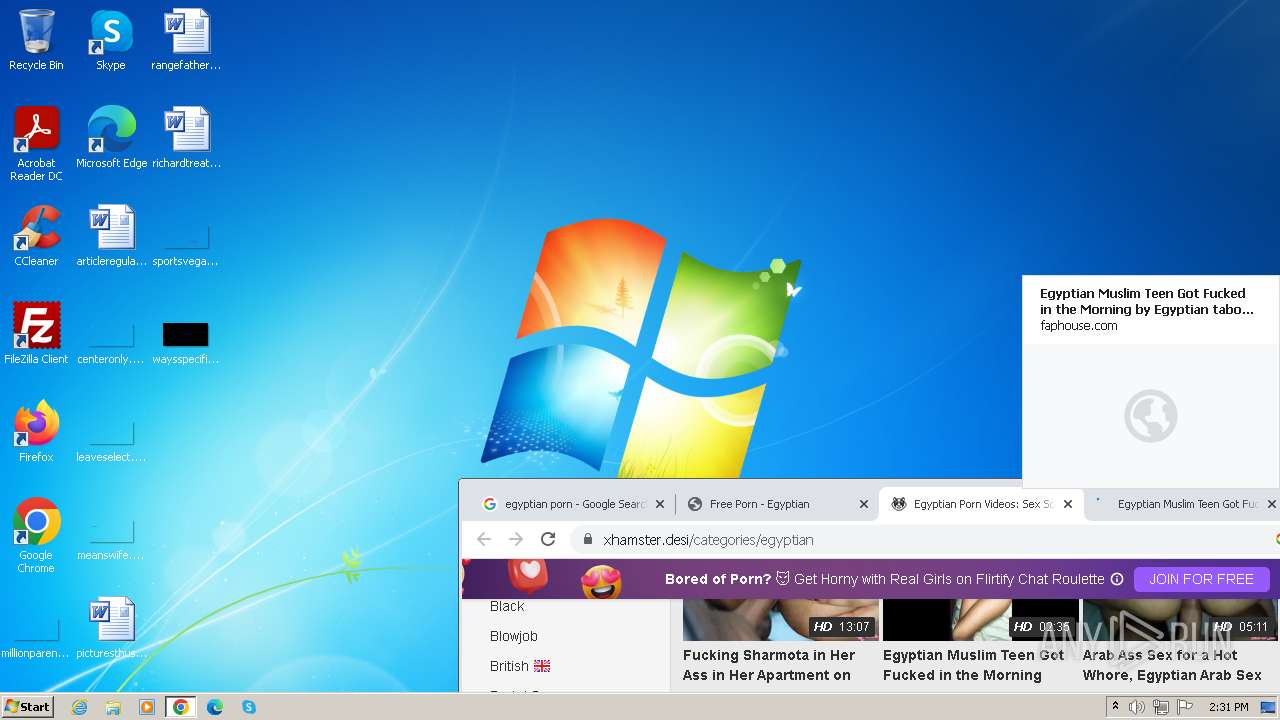The image size is (1280, 720).
Task: Launch FileZilla Client shortcut
Action: click(36, 334)
